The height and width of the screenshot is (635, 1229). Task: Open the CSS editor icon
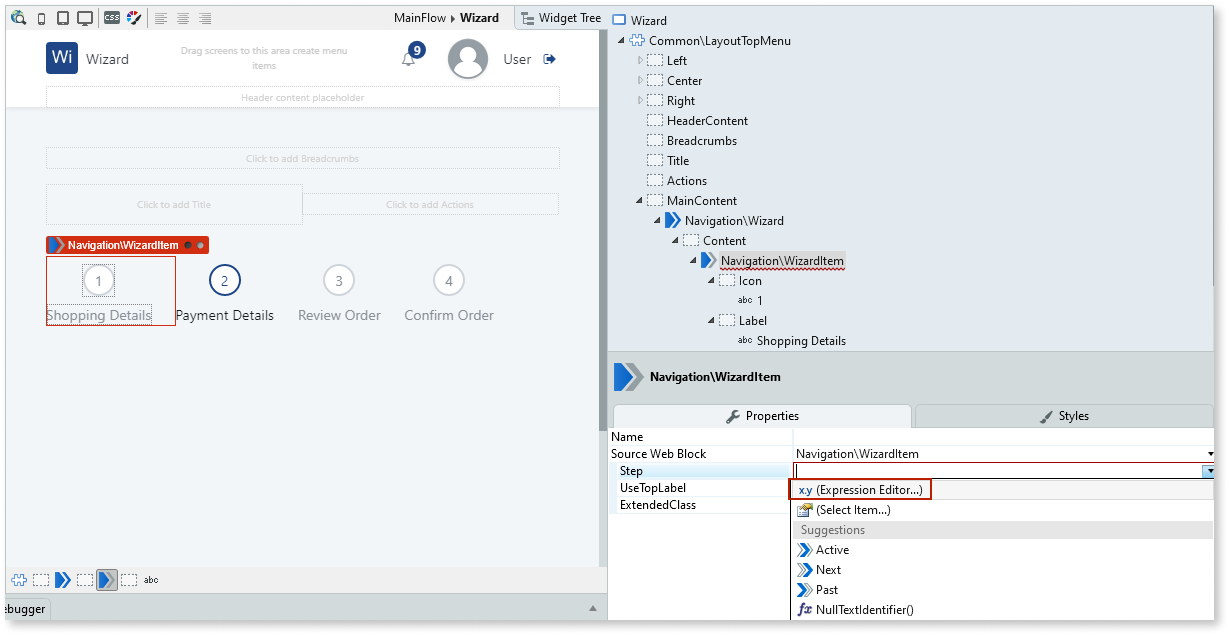(x=112, y=17)
